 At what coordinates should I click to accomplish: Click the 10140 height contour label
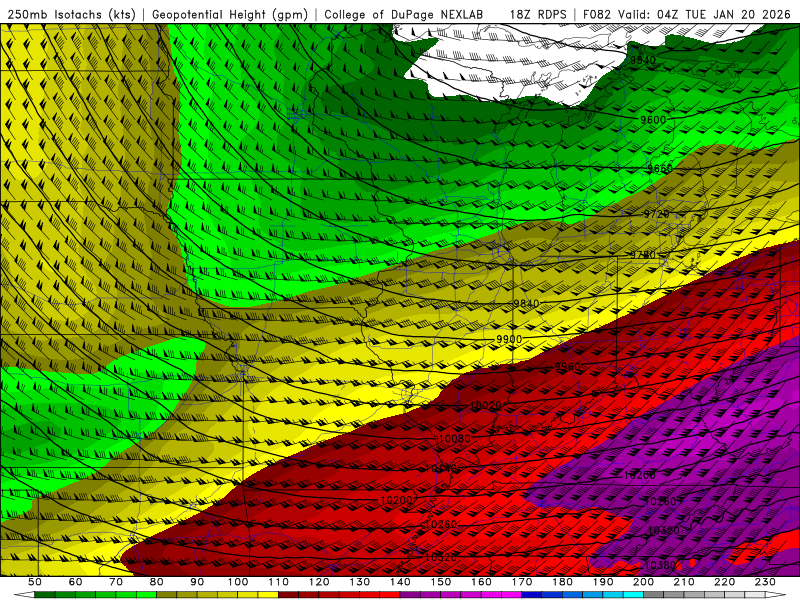pyautogui.click(x=441, y=468)
